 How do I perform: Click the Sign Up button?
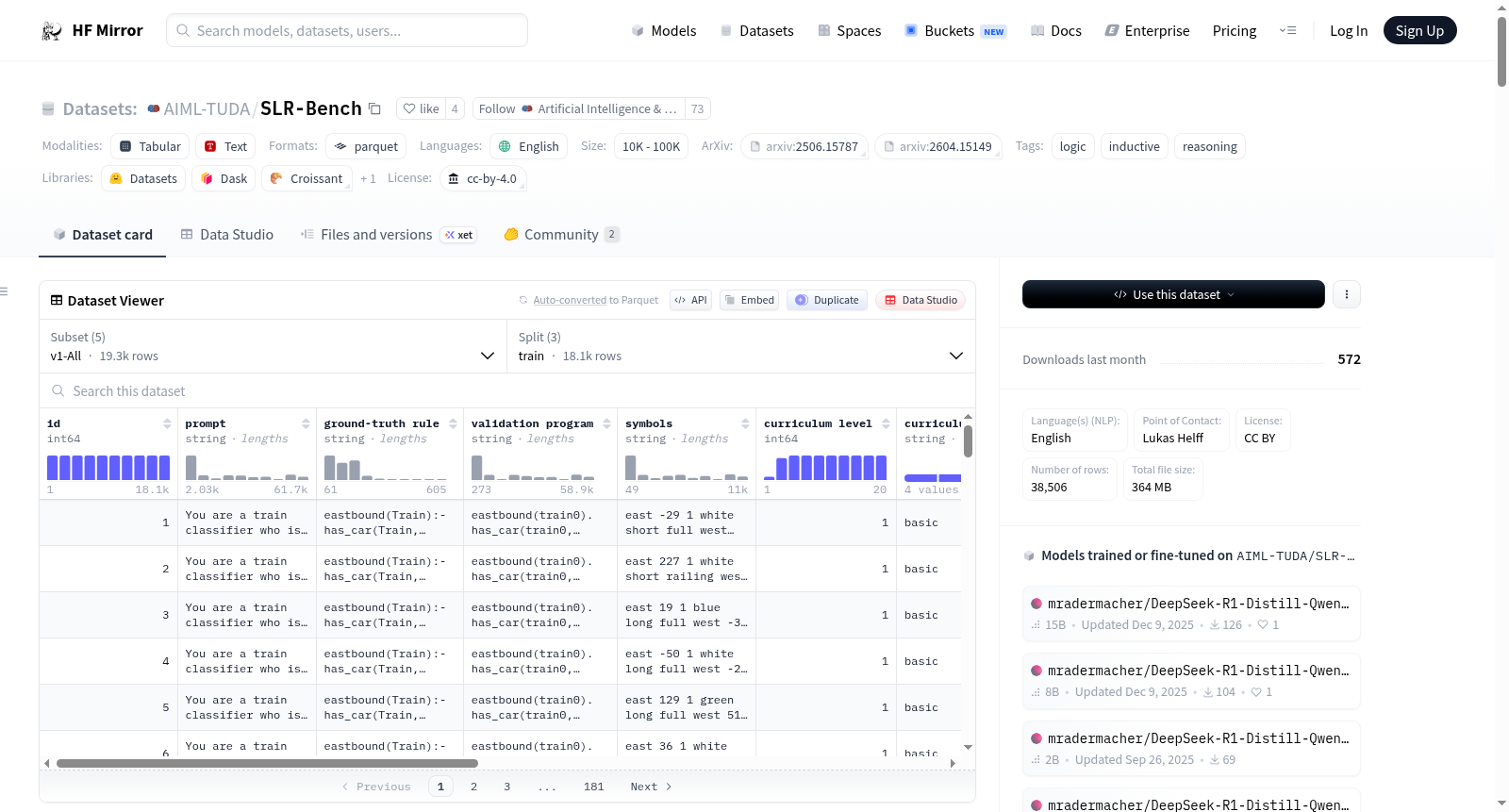point(1419,30)
